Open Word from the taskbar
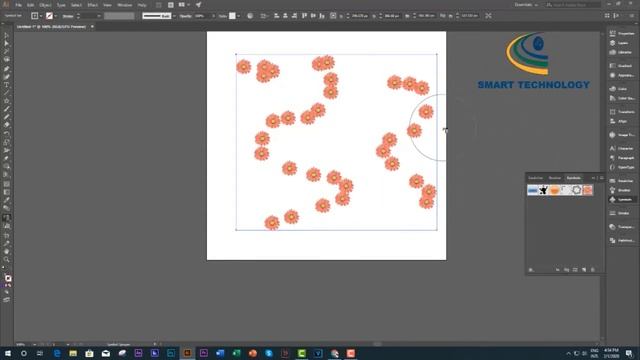Viewport: 640px width, 360px height. pyautogui.click(x=220, y=353)
